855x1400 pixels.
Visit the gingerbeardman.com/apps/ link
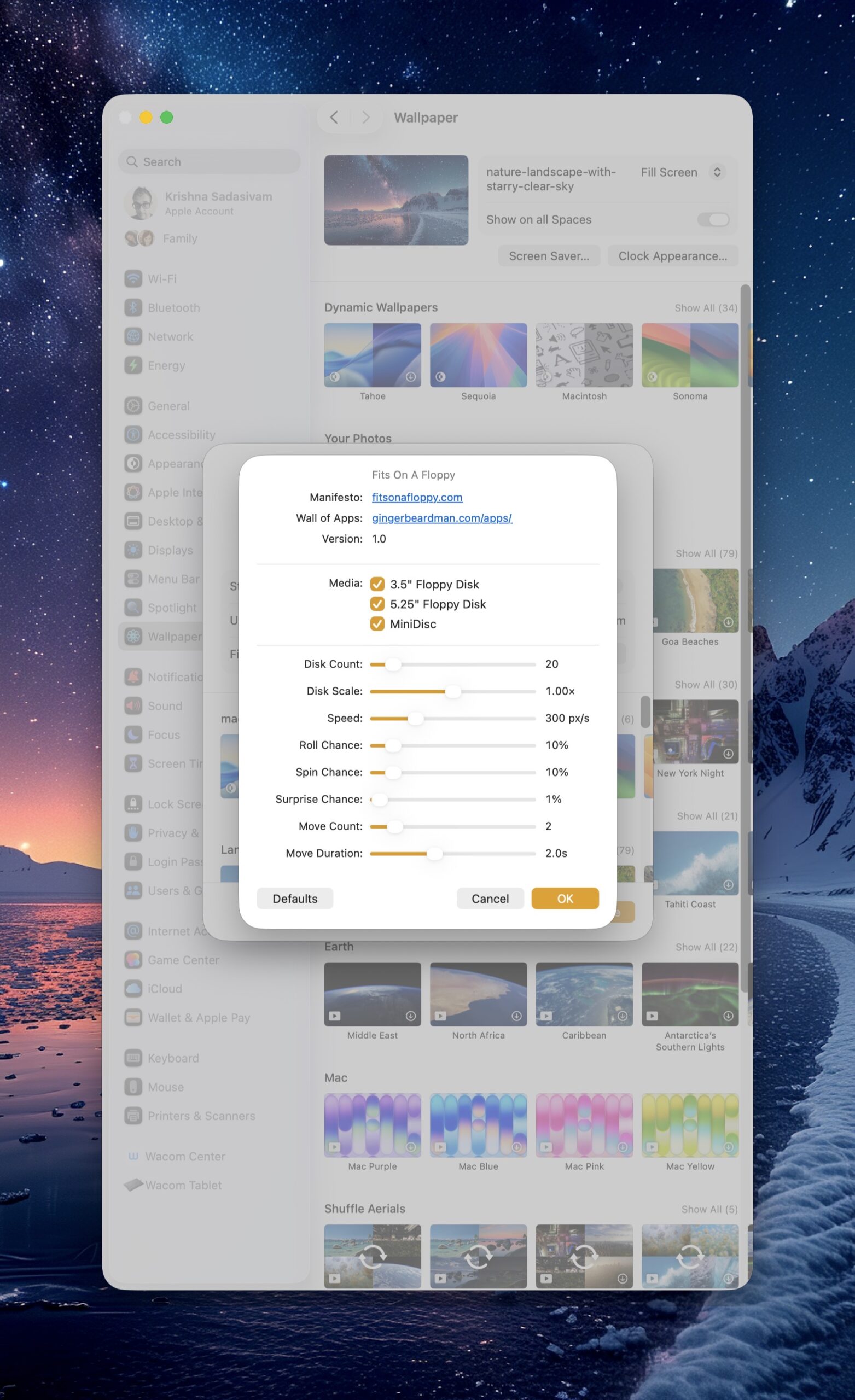[441, 517]
